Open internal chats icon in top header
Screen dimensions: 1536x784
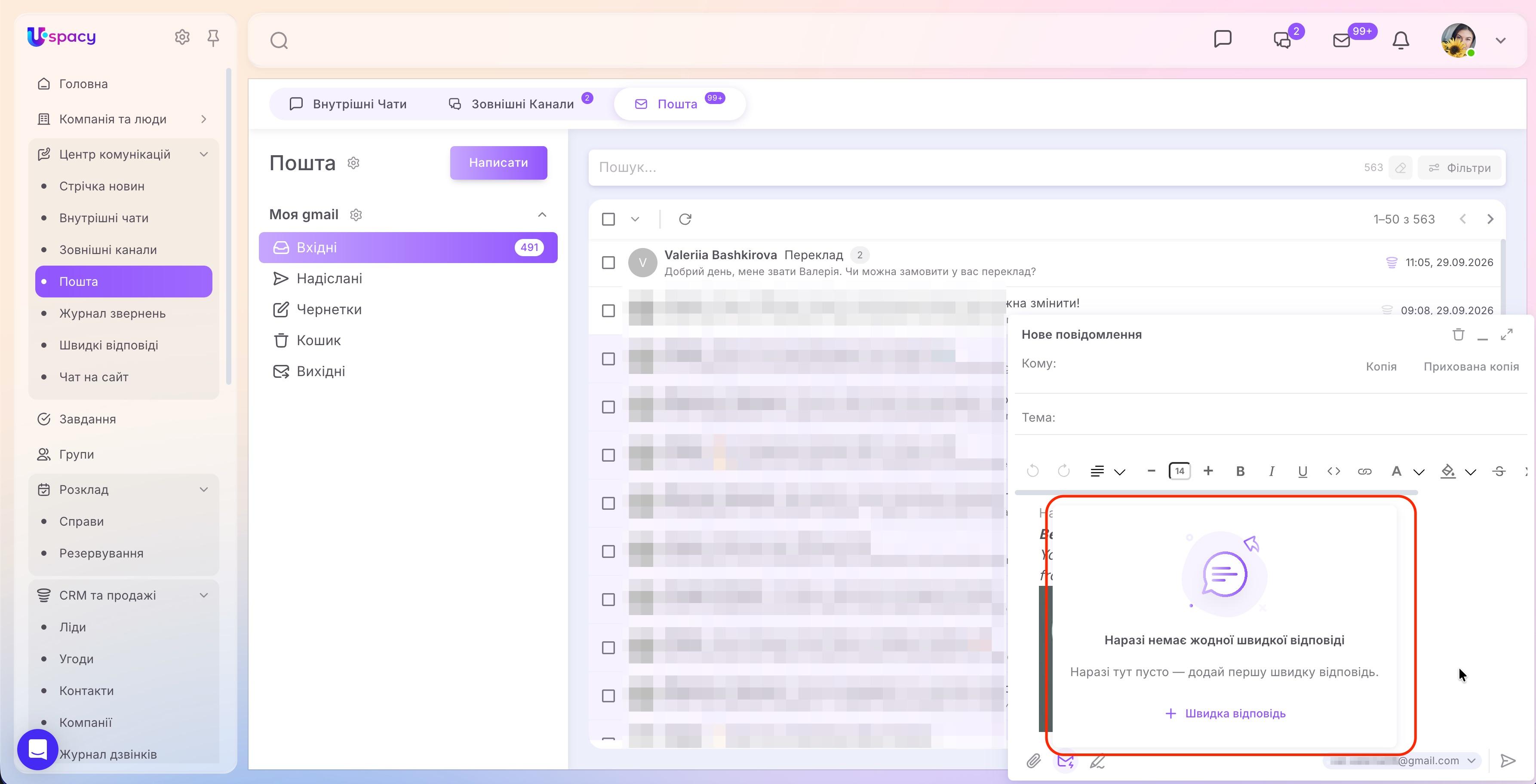click(1223, 39)
